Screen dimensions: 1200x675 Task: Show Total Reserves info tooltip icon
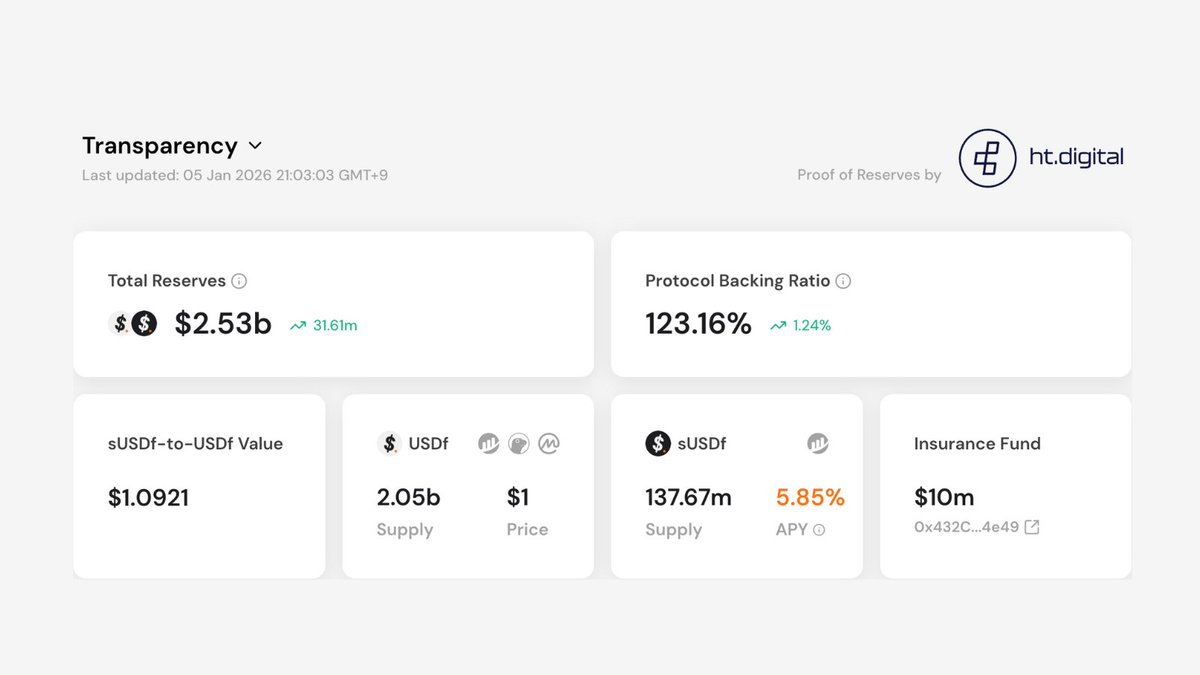point(239,281)
